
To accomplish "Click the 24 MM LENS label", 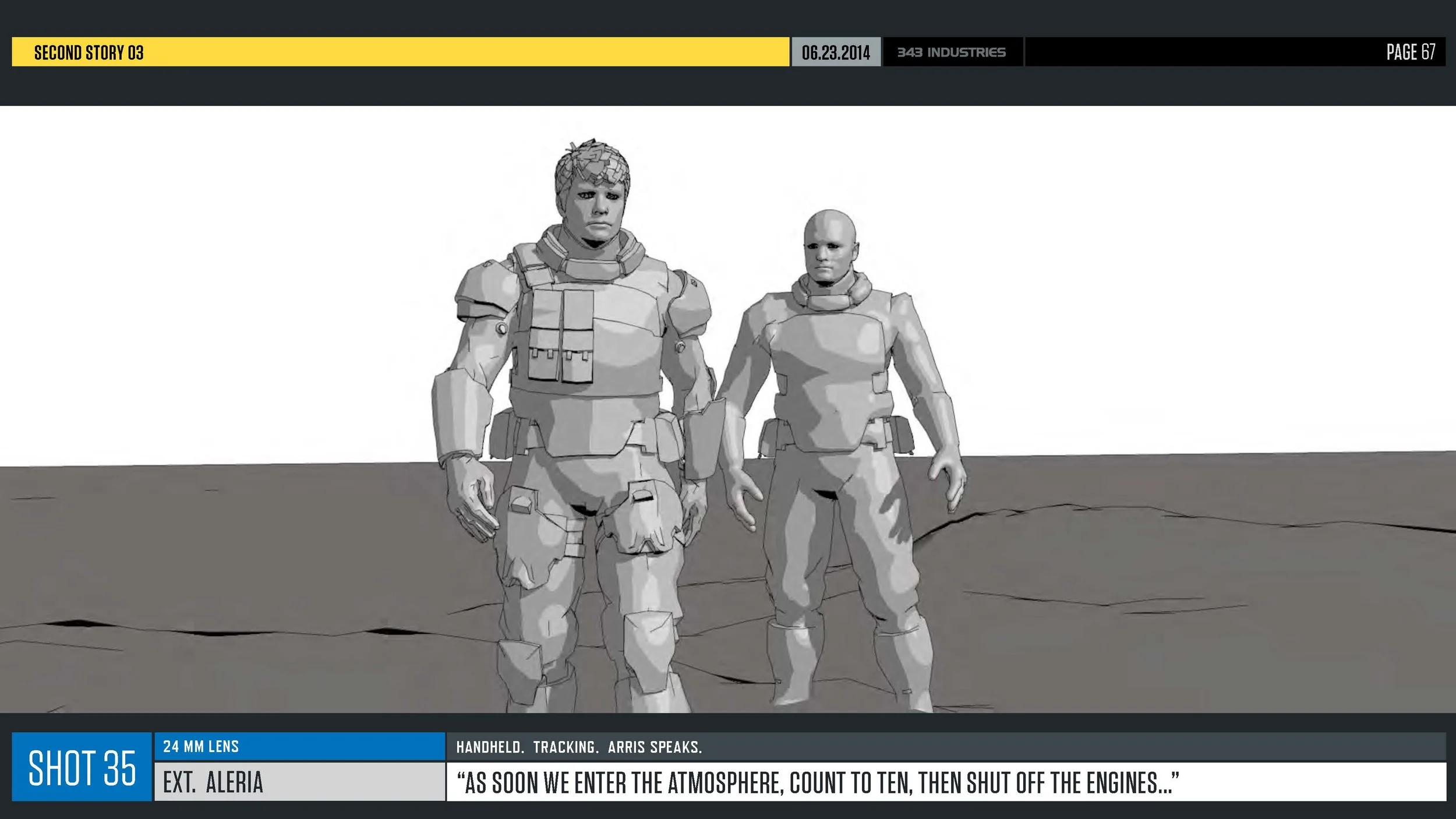I will pos(201,747).
